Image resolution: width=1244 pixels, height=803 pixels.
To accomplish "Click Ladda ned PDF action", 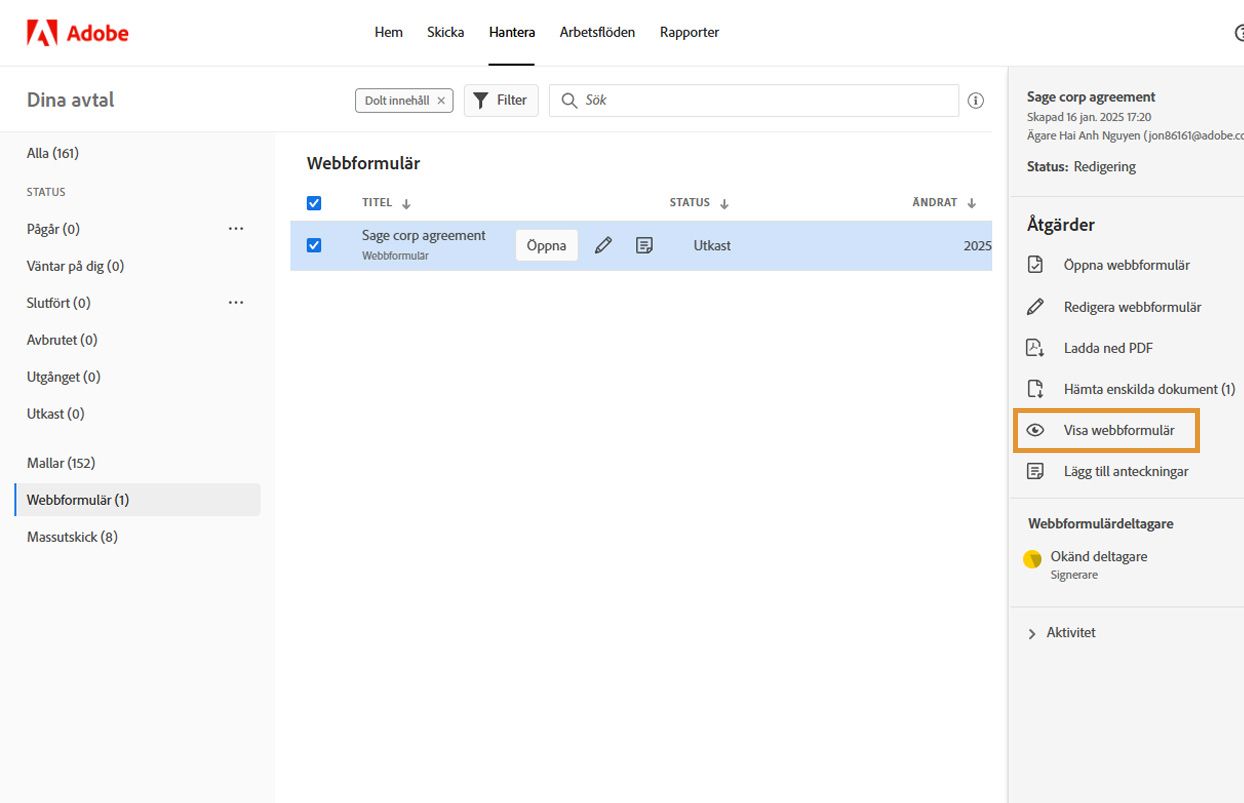I will [x=1108, y=348].
